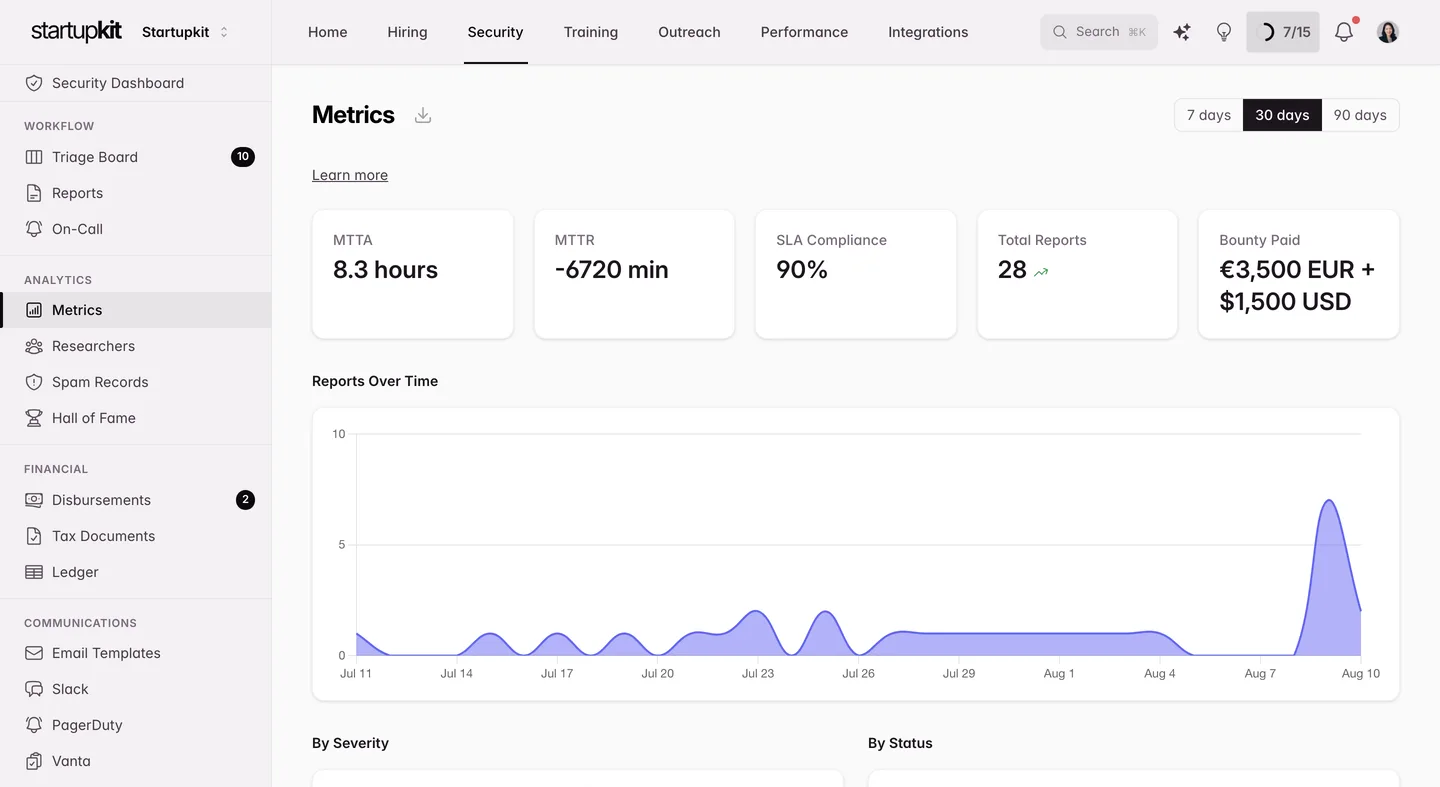
Task: Open the notifications bell icon
Action: click(x=1344, y=32)
